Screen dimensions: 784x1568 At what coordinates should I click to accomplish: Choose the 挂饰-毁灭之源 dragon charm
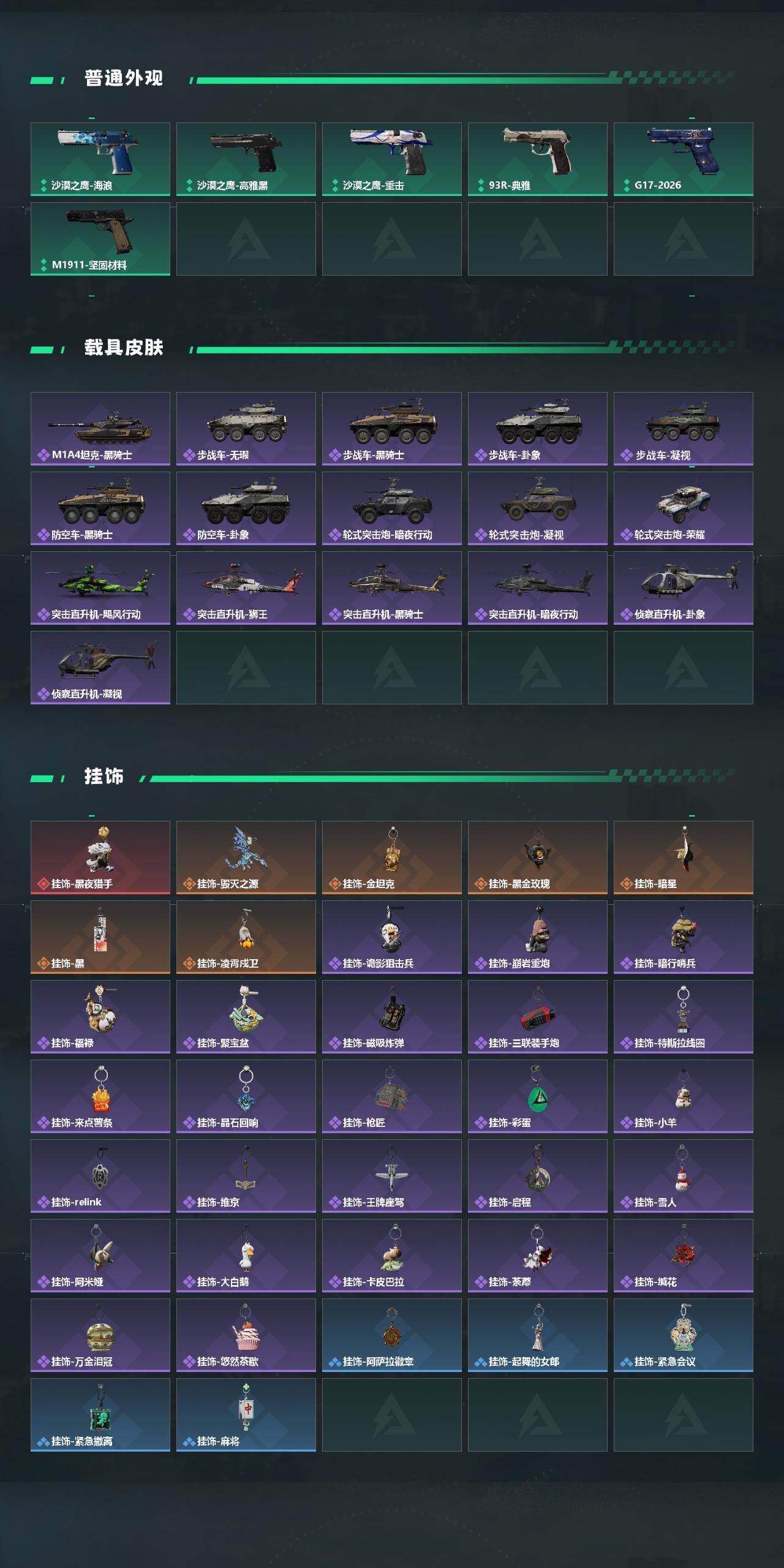tap(246, 858)
